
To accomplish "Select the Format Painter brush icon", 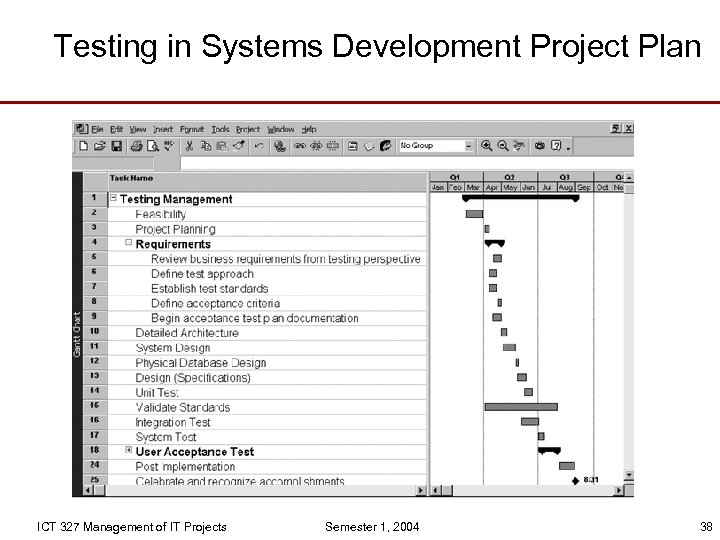I will pos(238,146).
